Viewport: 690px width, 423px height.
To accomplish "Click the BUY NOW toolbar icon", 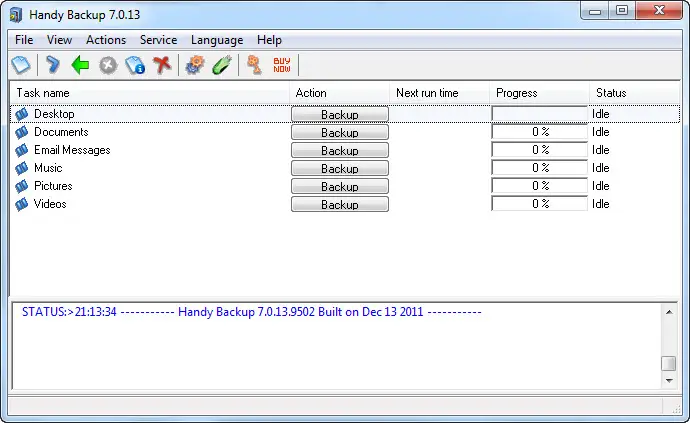I will click(282, 65).
